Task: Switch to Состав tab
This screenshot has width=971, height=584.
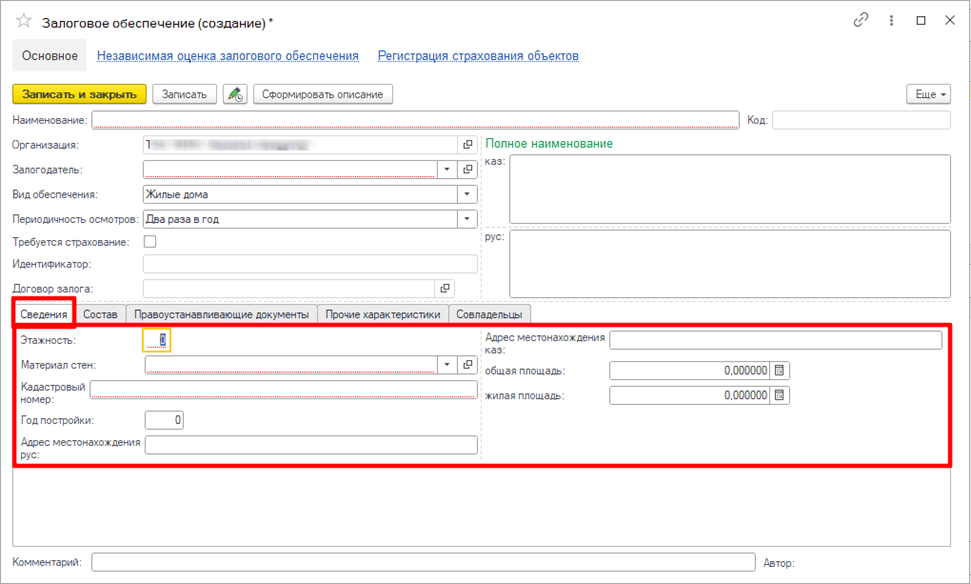Action: pyautogui.click(x=100, y=314)
